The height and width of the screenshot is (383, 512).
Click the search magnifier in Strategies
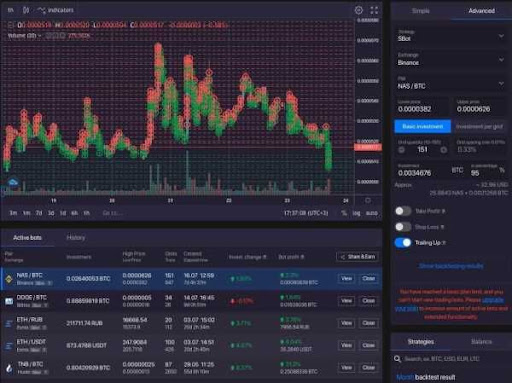pos(397,359)
